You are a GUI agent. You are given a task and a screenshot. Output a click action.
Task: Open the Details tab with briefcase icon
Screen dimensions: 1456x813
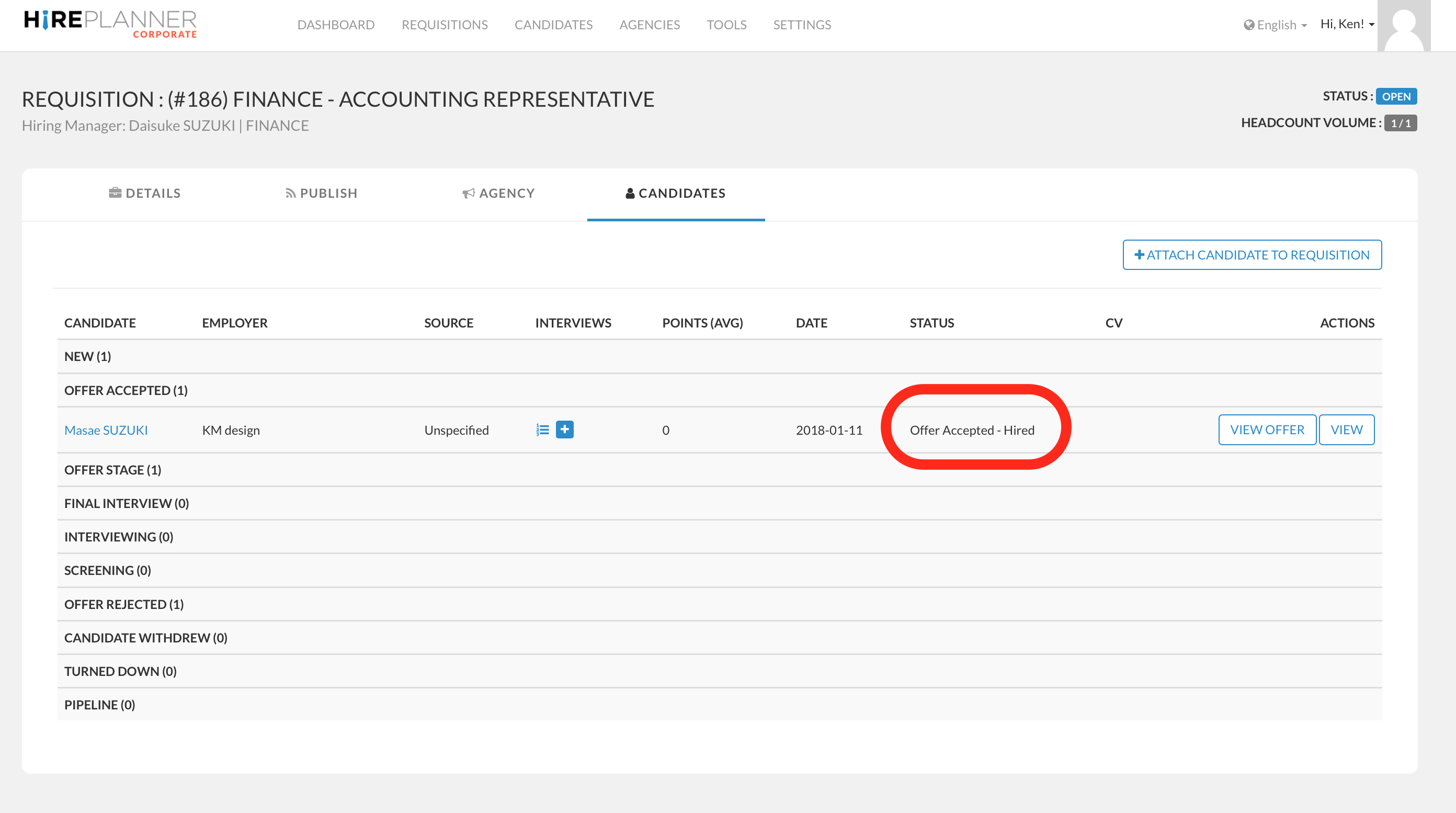(145, 194)
